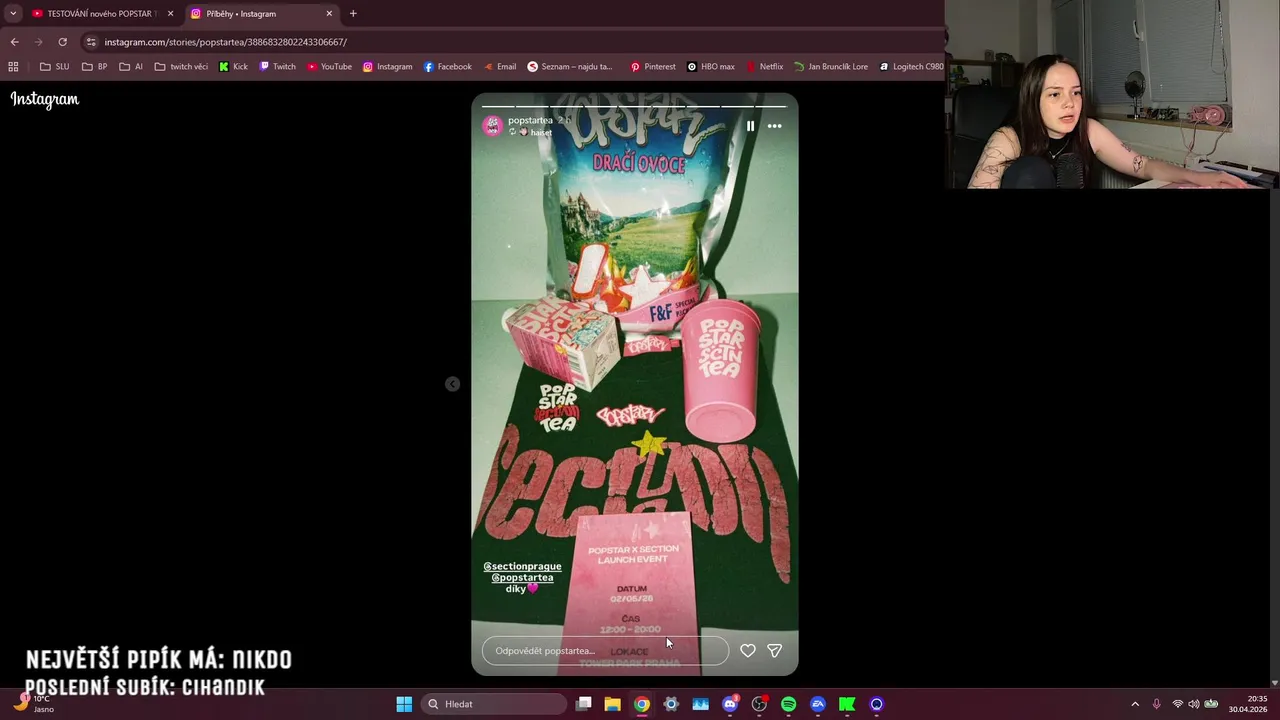Open the Settings gear app in taskbar
The width and height of the screenshot is (1280, 720).
tap(671, 704)
